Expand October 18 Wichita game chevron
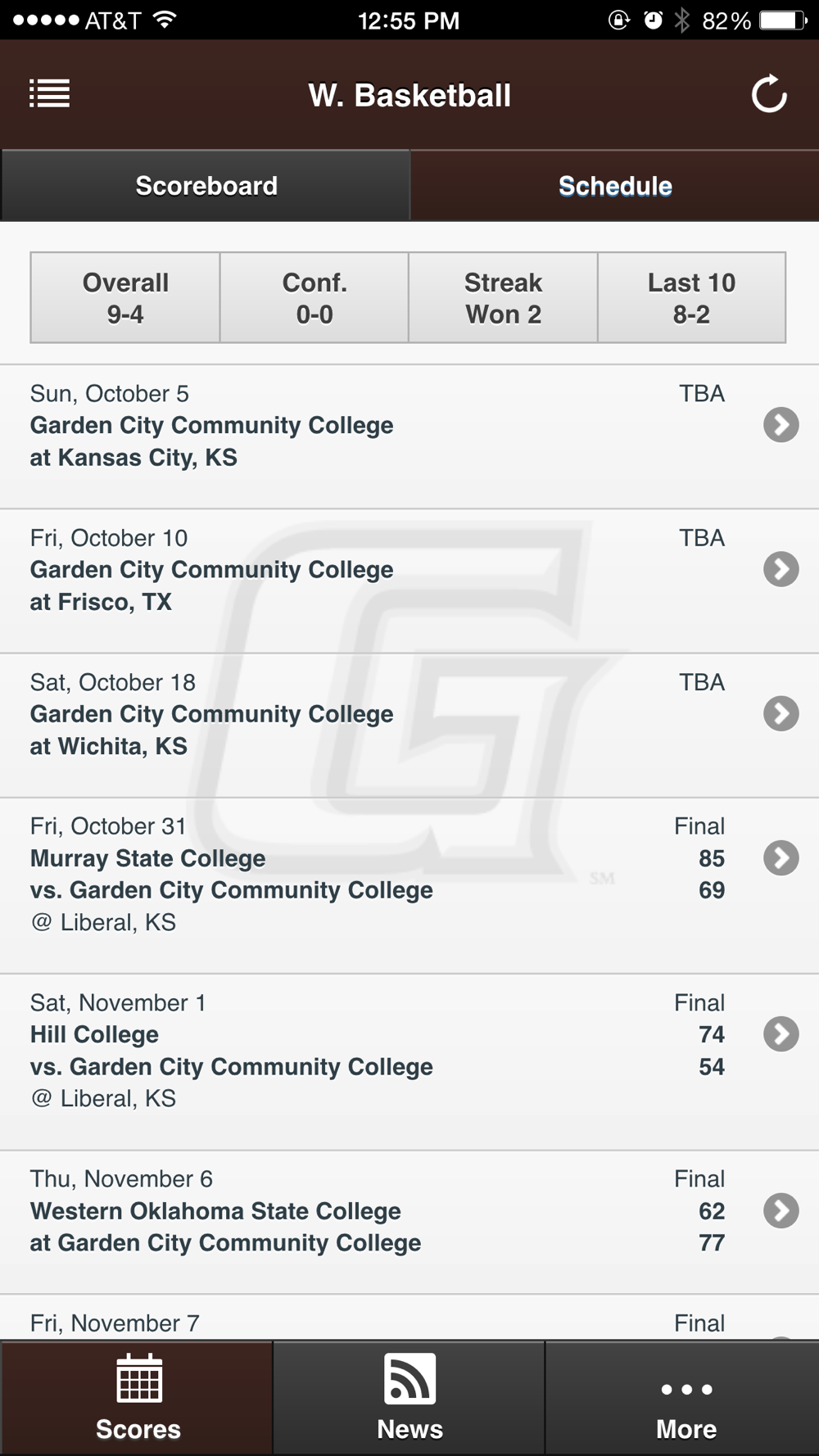The width and height of the screenshot is (819, 1456). (x=781, y=713)
